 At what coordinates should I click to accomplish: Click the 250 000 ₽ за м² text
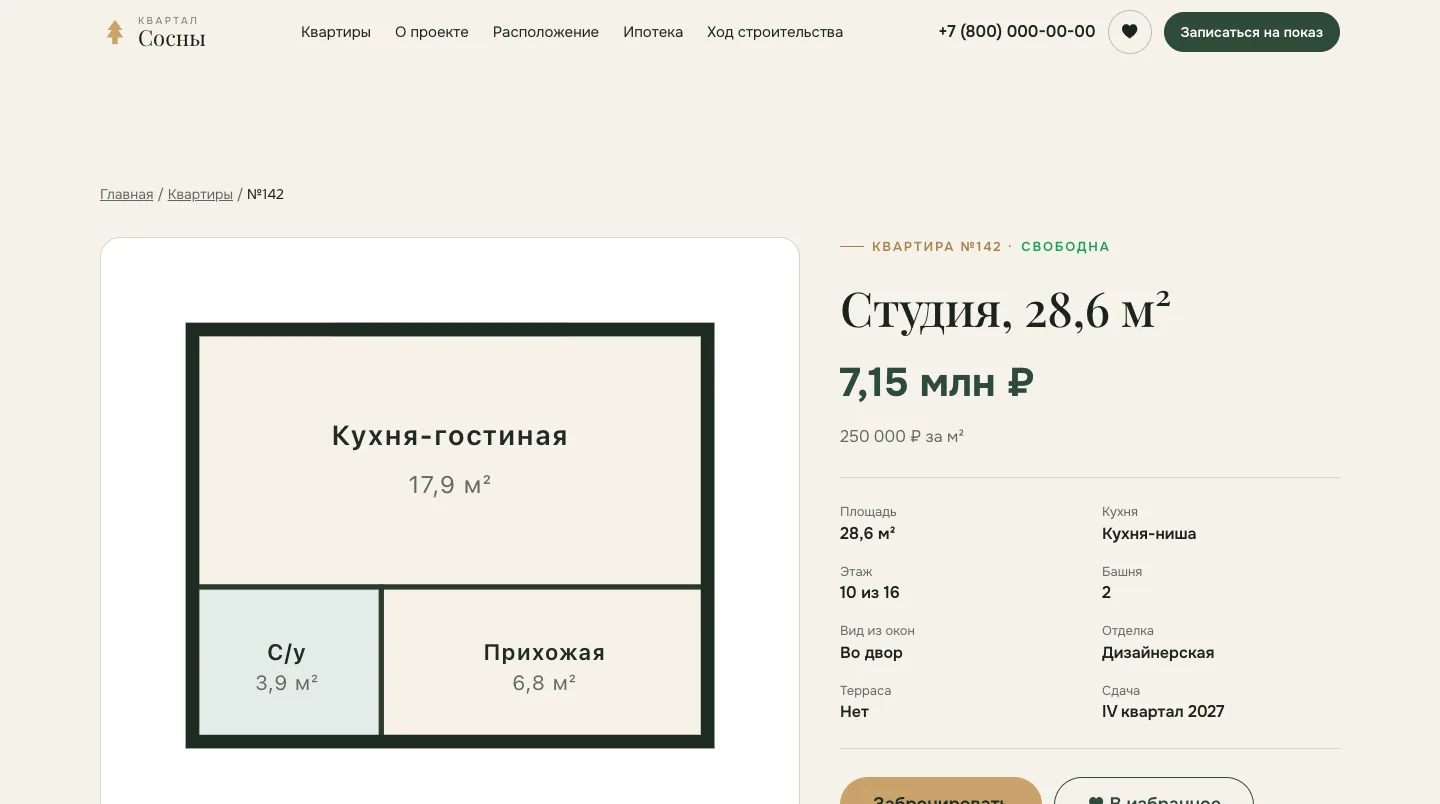[902, 436]
